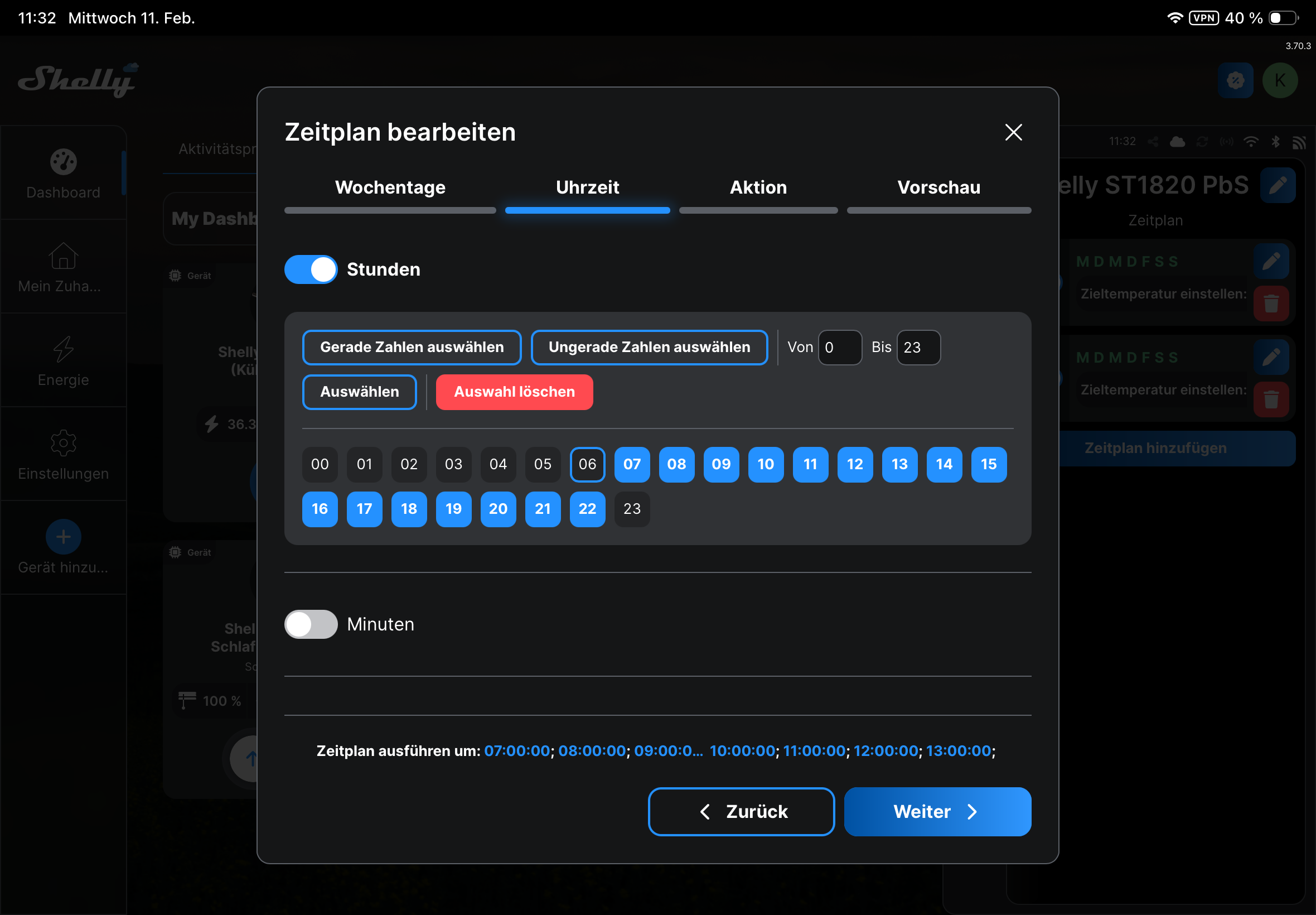Click Gerade Zahlen auswählen button

[x=412, y=347]
